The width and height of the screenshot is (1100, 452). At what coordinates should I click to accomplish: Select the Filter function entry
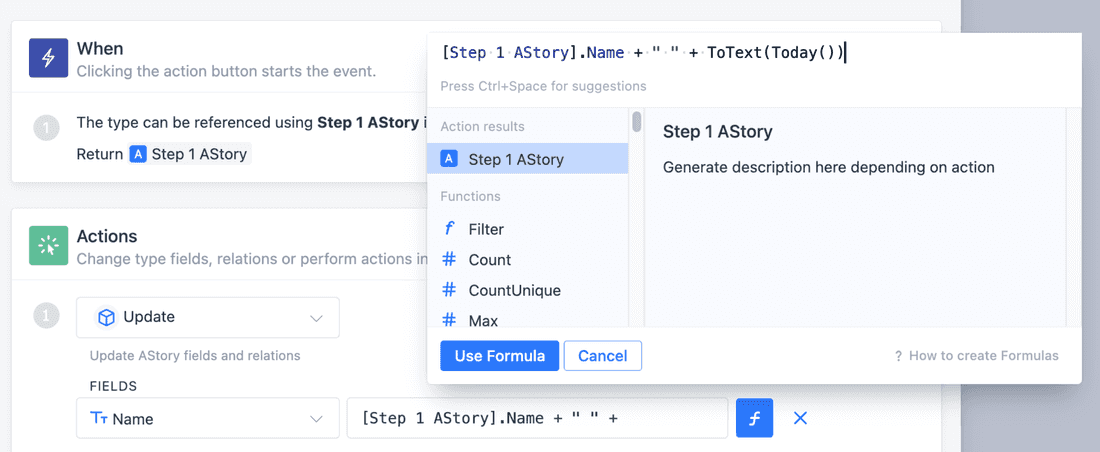click(x=486, y=229)
